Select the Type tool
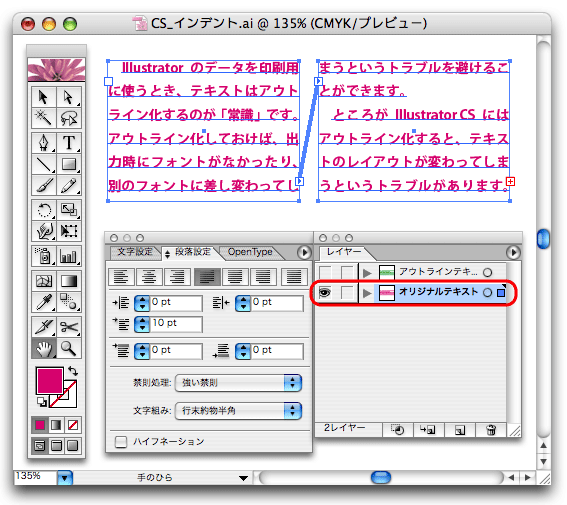This screenshot has height=505, width=567. [69, 143]
